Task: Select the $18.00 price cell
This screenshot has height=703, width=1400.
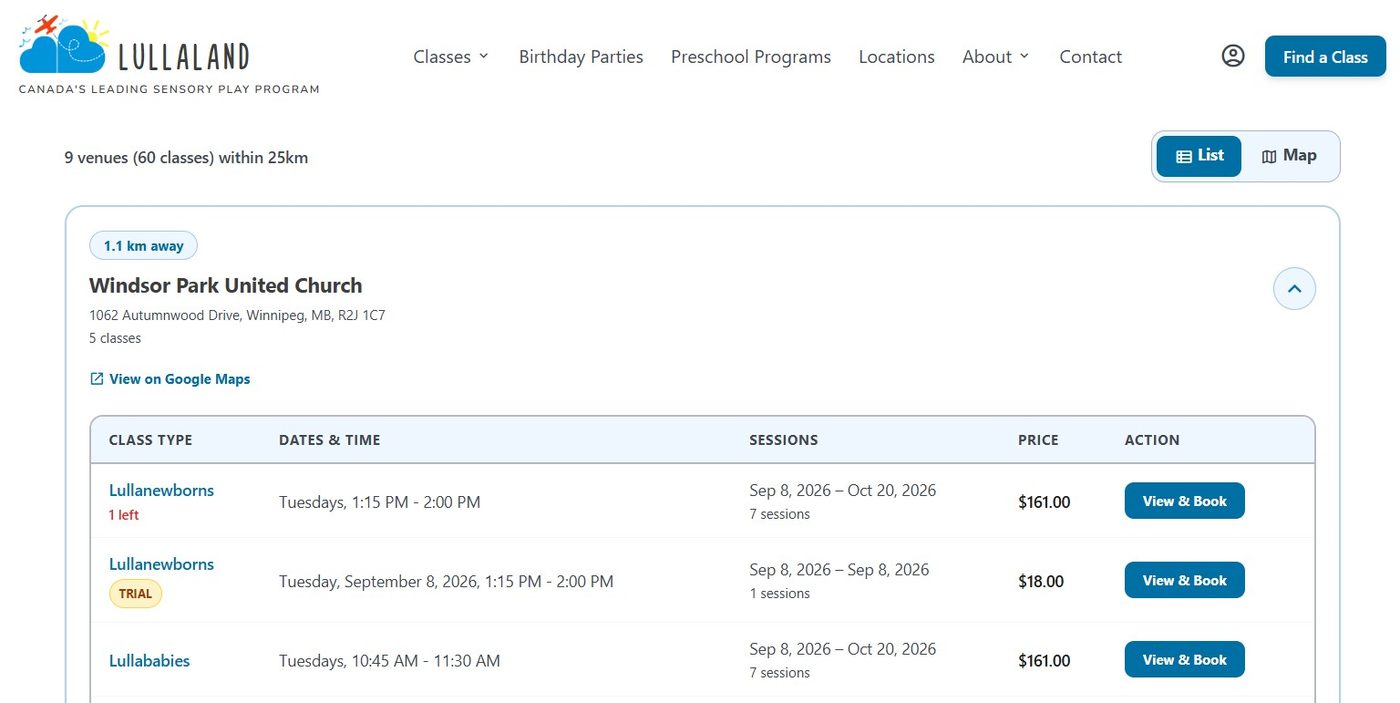Action: (x=1041, y=581)
